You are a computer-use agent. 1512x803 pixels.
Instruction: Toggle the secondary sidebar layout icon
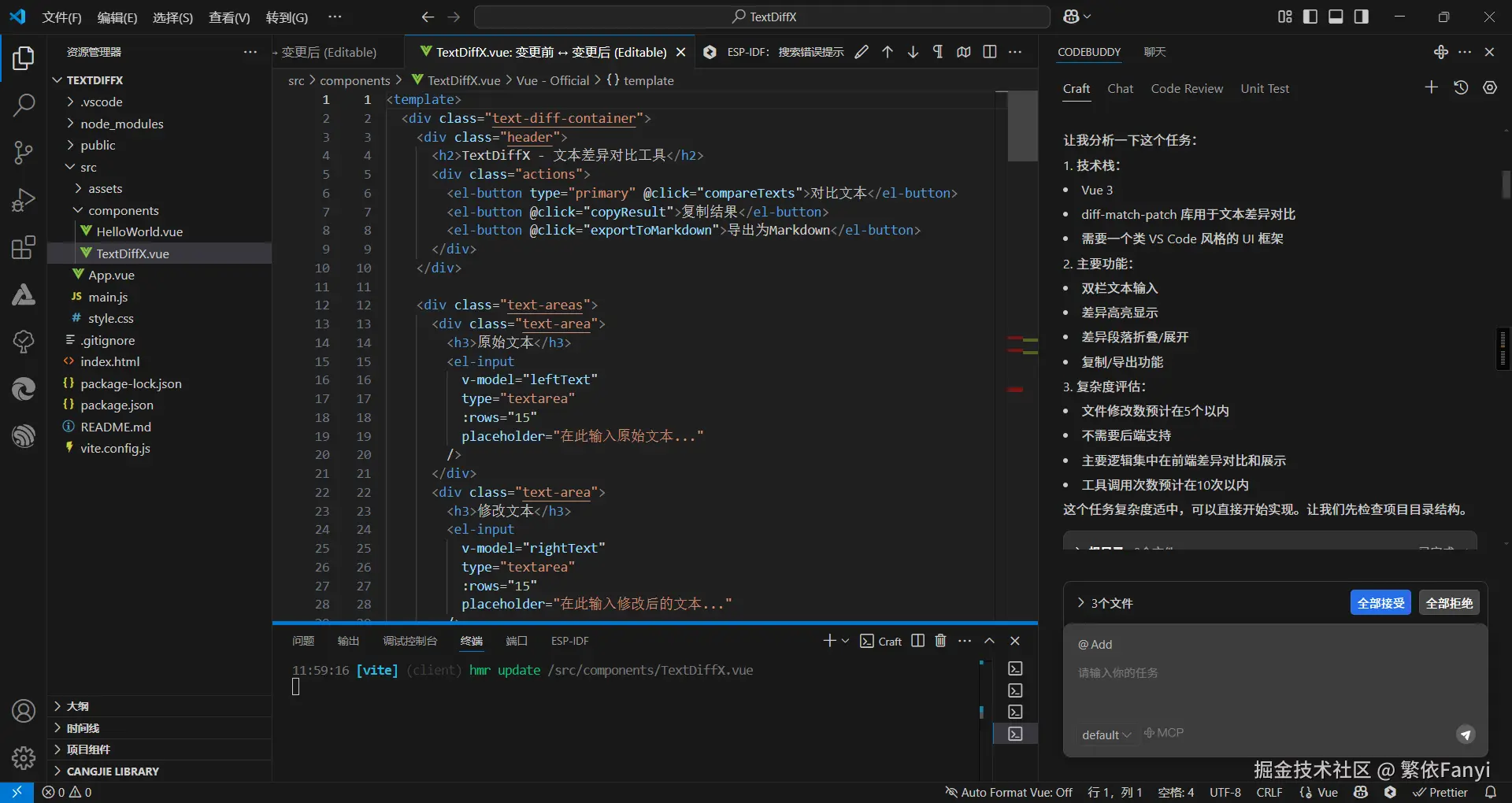click(1362, 16)
